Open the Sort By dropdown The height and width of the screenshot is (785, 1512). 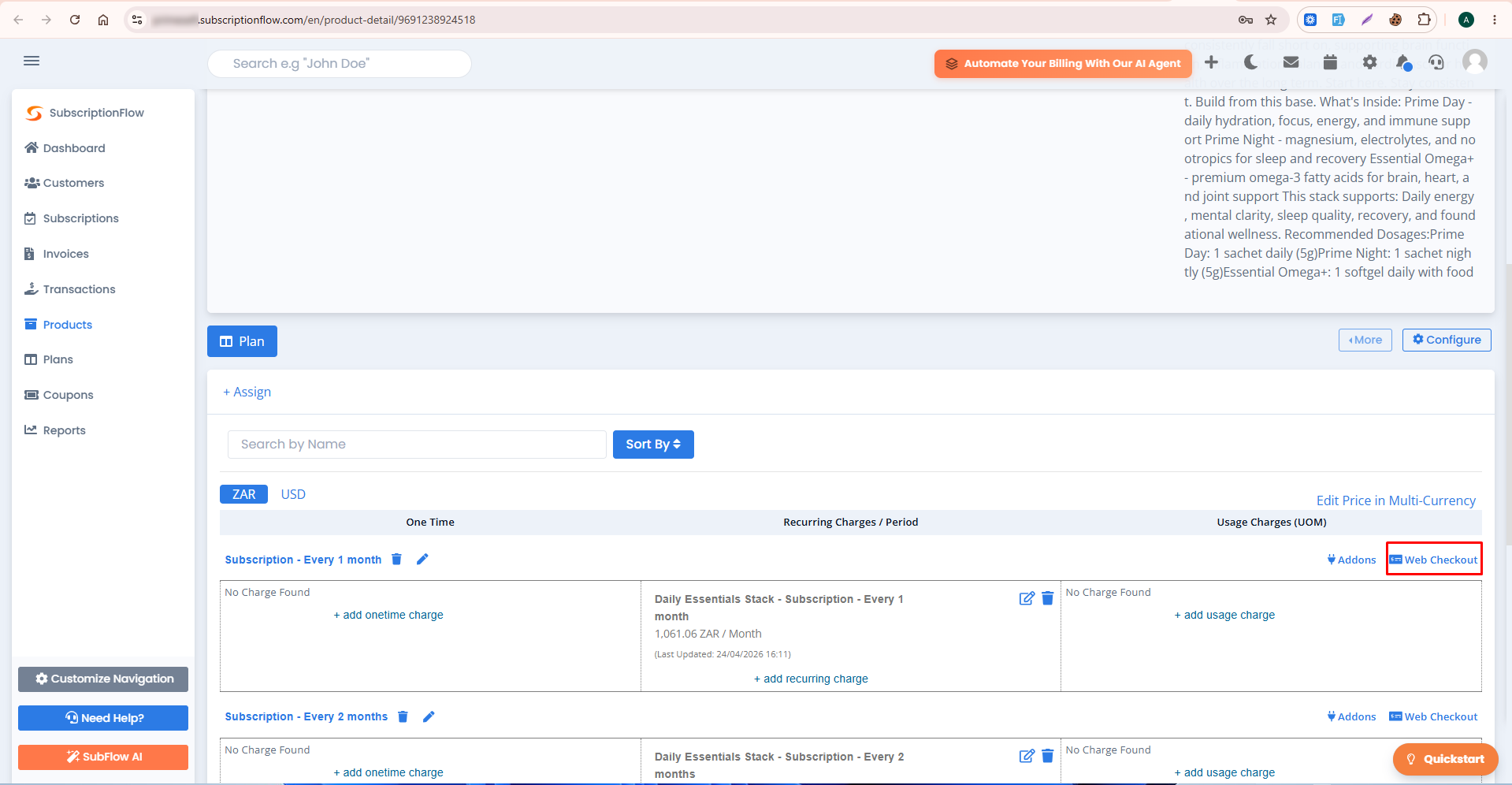(x=653, y=445)
